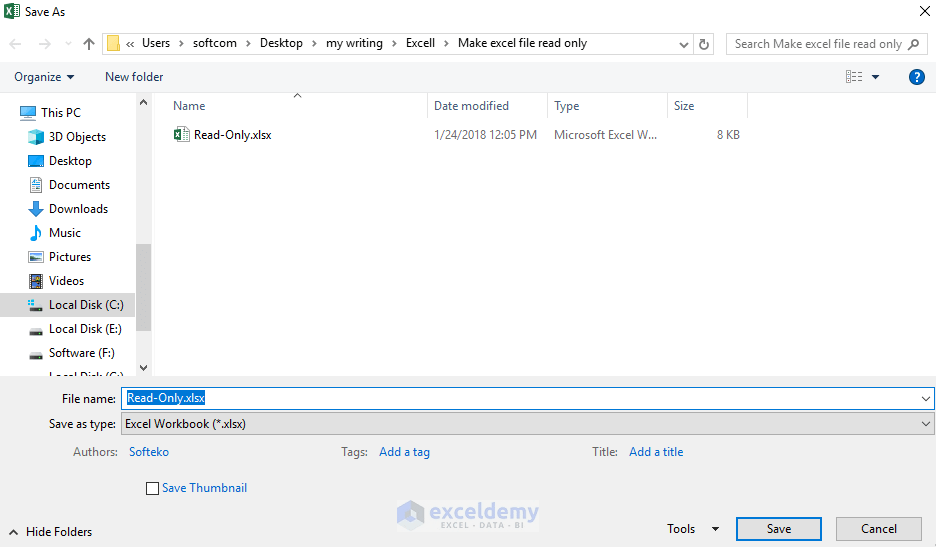The height and width of the screenshot is (547, 936).
Task: Select This PC in navigation pane
Action: (x=60, y=113)
